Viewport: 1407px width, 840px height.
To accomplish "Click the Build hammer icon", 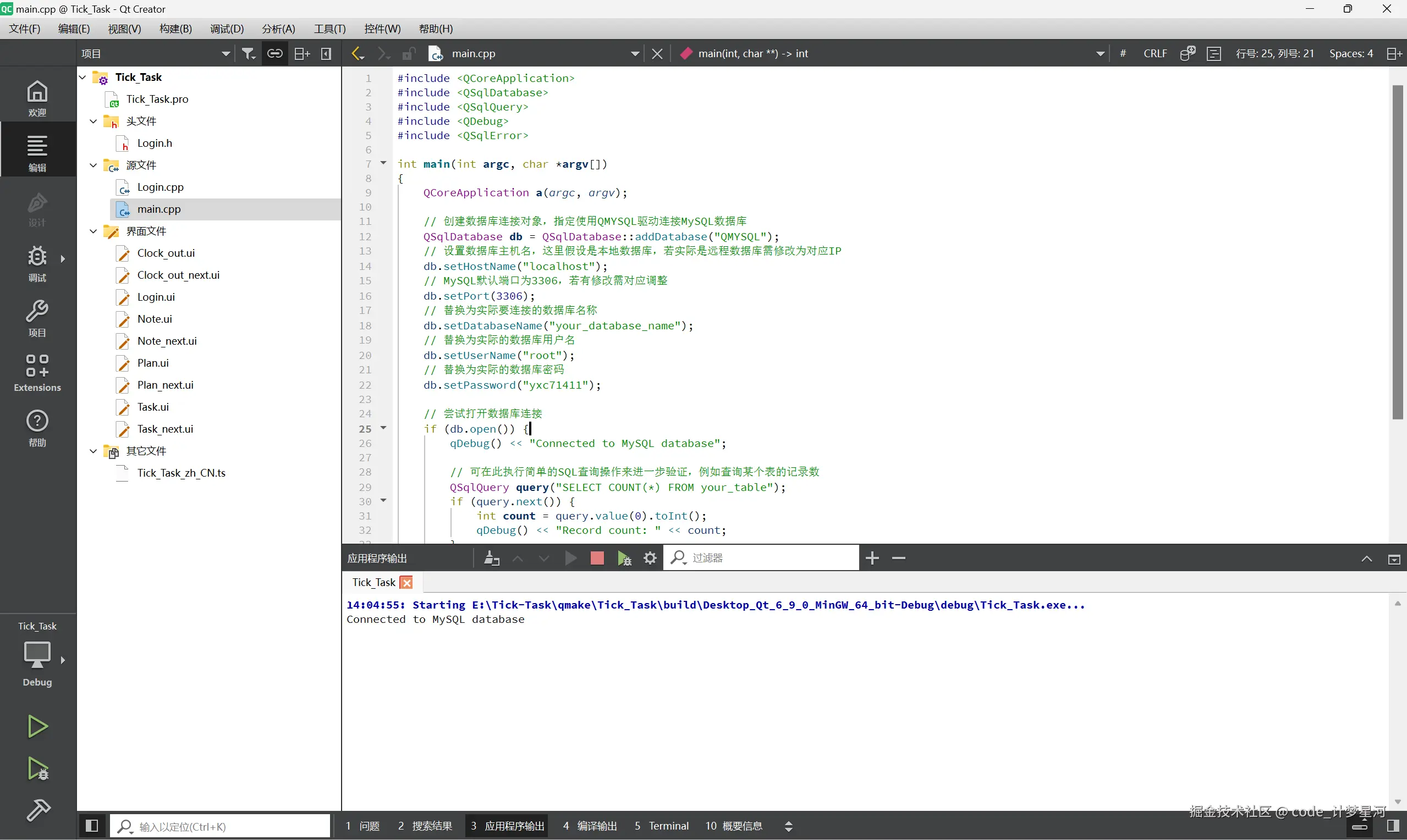I will pyautogui.click(x=37, y=809).
